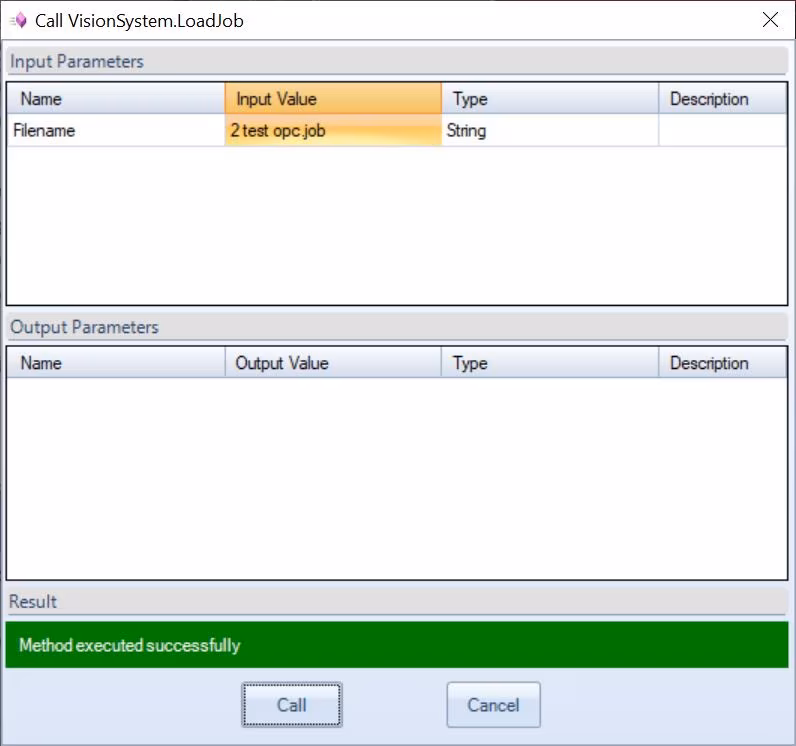Click Description column header in Input Parameters

(722, 99)
